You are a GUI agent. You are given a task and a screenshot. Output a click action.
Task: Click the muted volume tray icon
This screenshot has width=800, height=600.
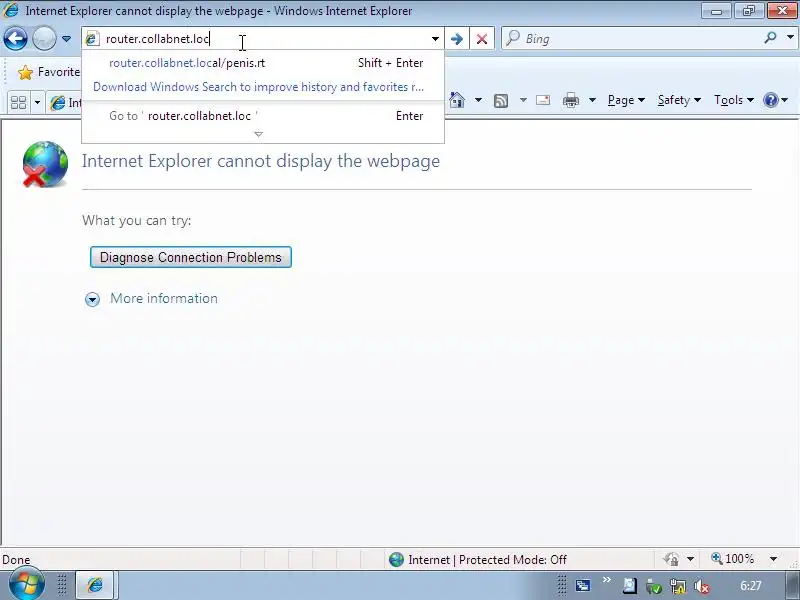click(x=702, y=587)
